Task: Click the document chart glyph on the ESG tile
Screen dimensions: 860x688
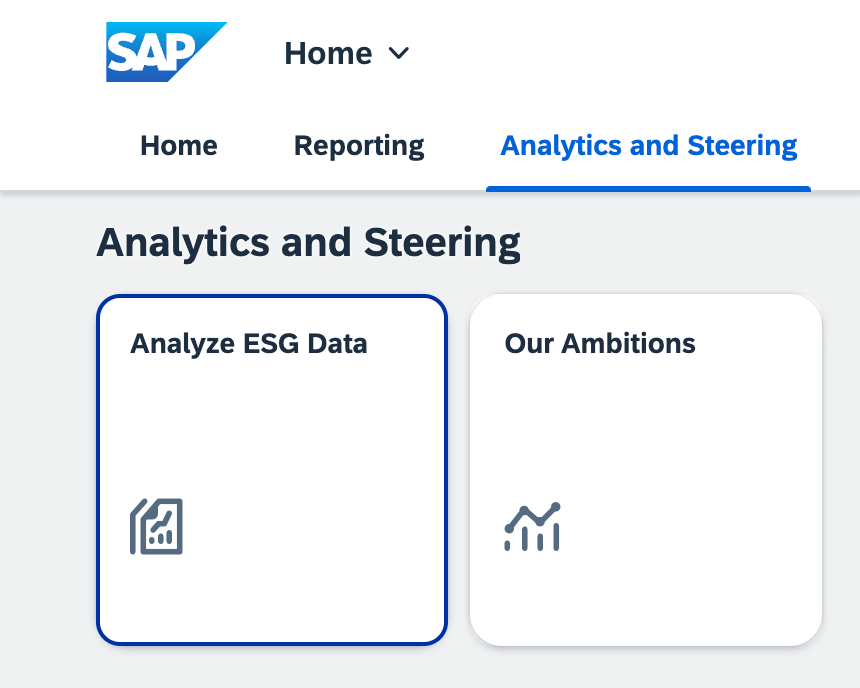Action: [156, 526]
